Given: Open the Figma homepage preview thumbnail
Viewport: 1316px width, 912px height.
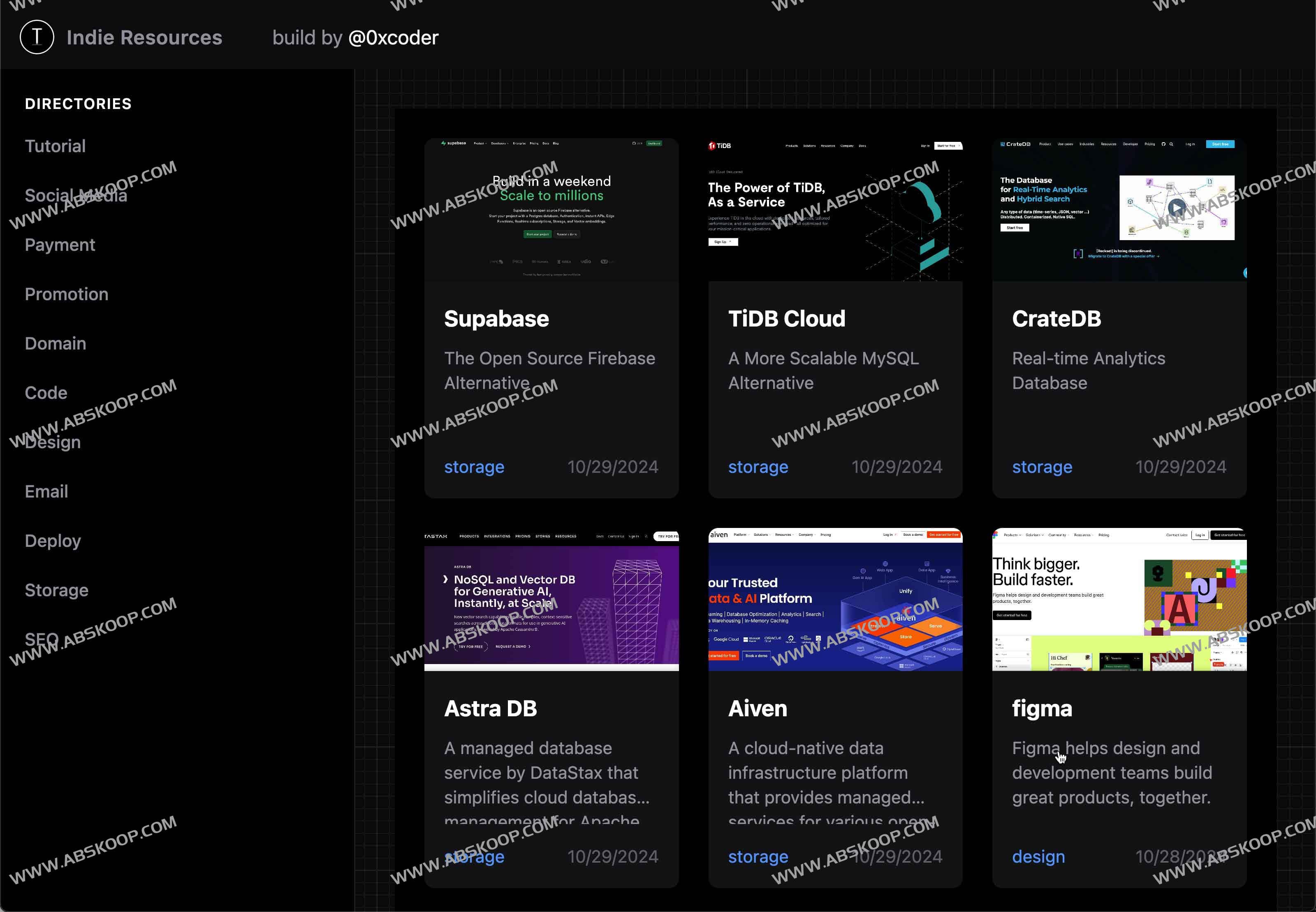Looking at the screenshot, I should (1119, 600).
